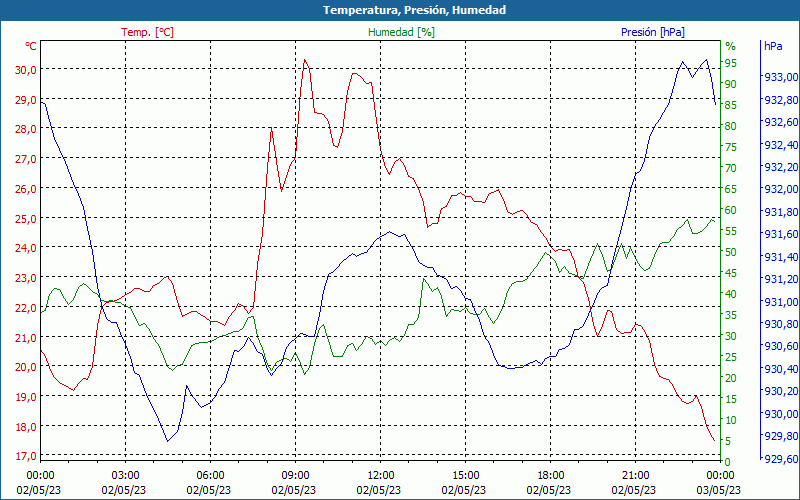Click the 0 humidity axis value
The height and width of the screenshot is (500, 800).
click(x=728, y=462)
